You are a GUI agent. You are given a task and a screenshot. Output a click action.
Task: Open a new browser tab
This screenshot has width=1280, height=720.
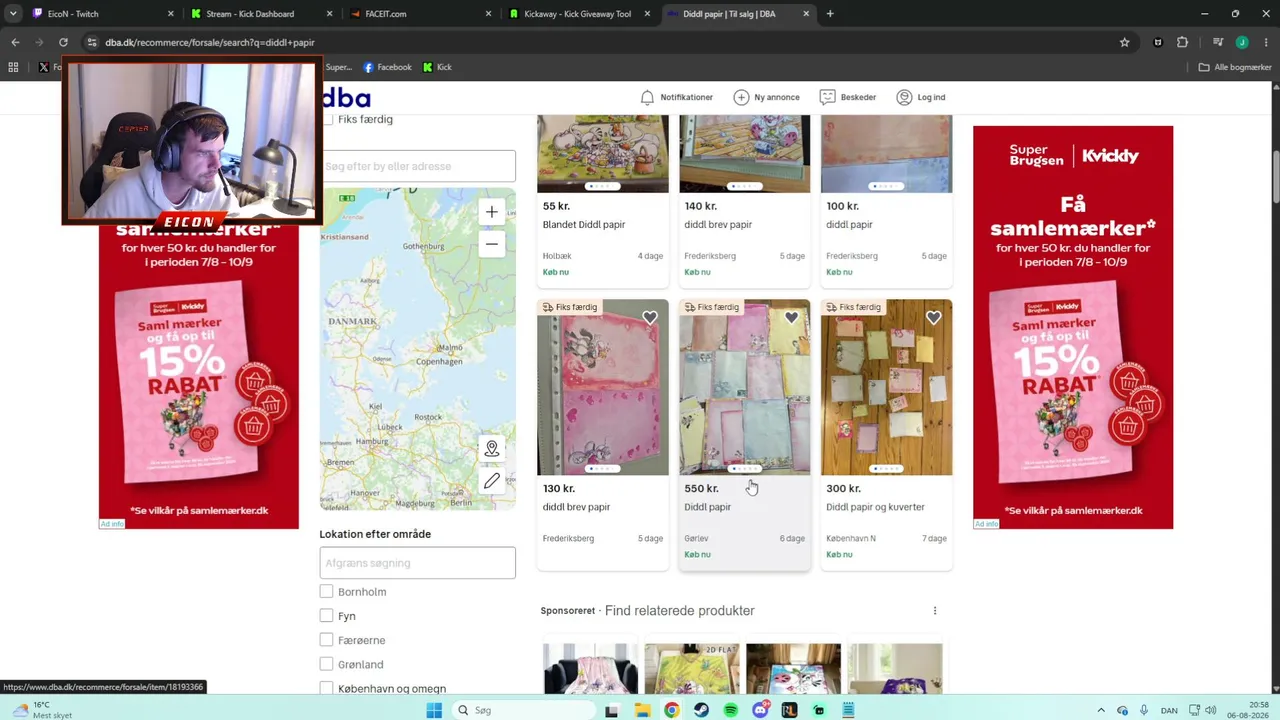(x=830, y=14)
